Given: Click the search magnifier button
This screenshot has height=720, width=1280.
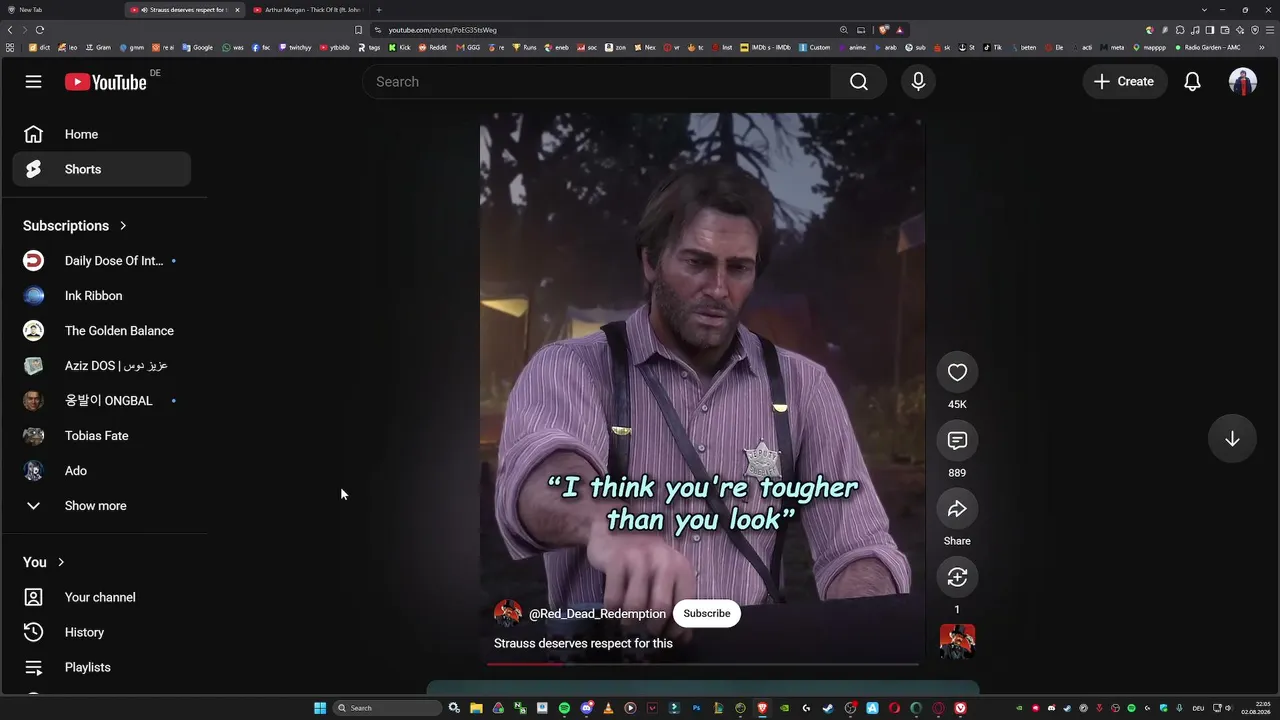Looking at the screenshot, I should [x=859, y=82].
